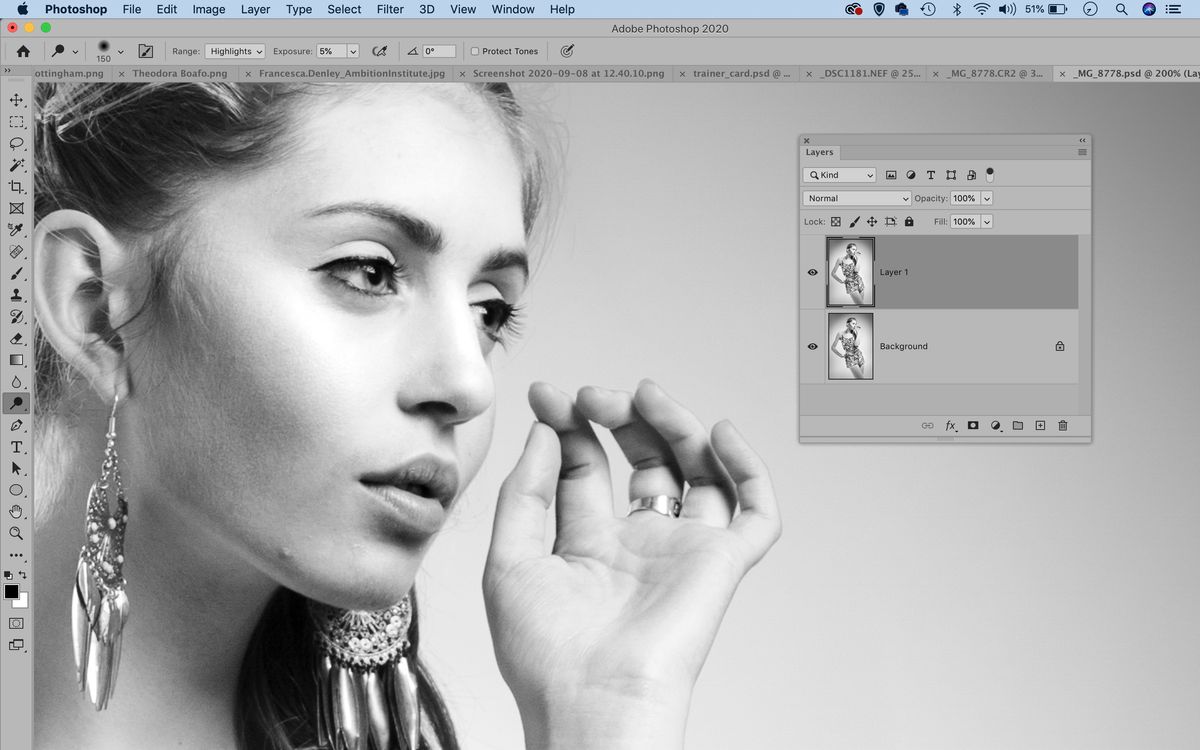This screenshot has height=750, width=1200.
Task: Select the Brush tool
Action: [x=16, y=273]
